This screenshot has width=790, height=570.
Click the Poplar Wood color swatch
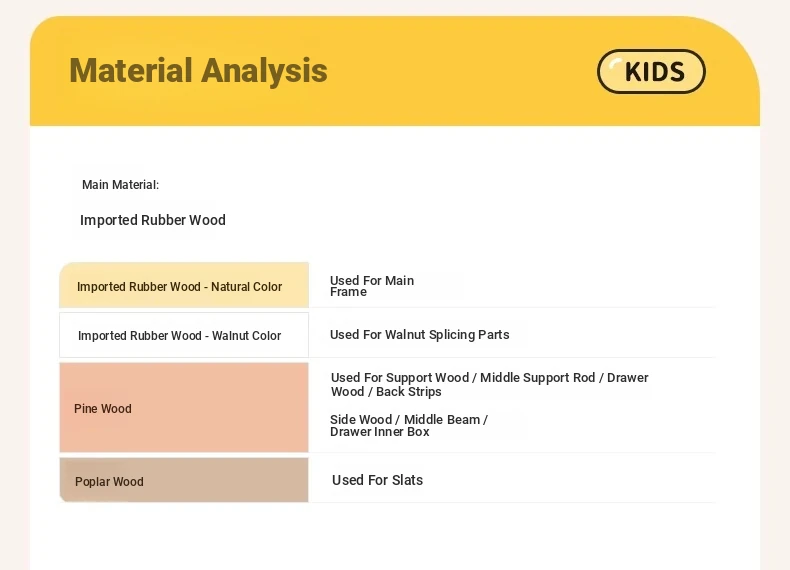pos(184,480)
